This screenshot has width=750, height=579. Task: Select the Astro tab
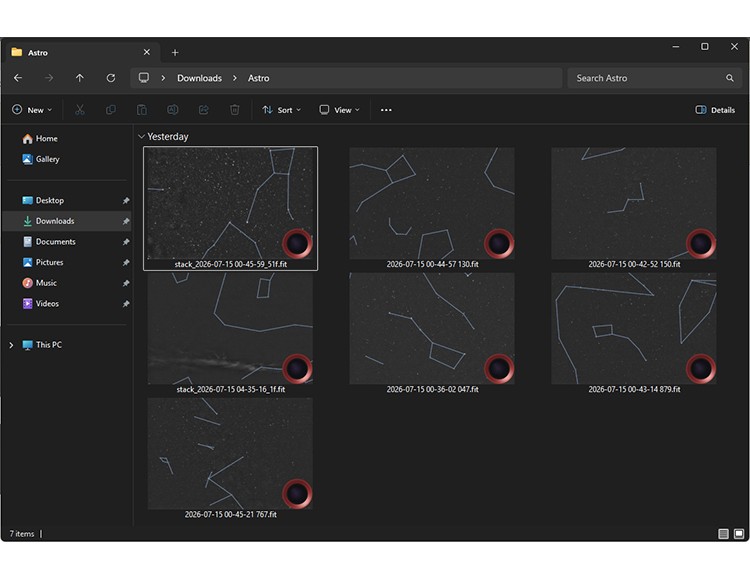click(81, 52)
